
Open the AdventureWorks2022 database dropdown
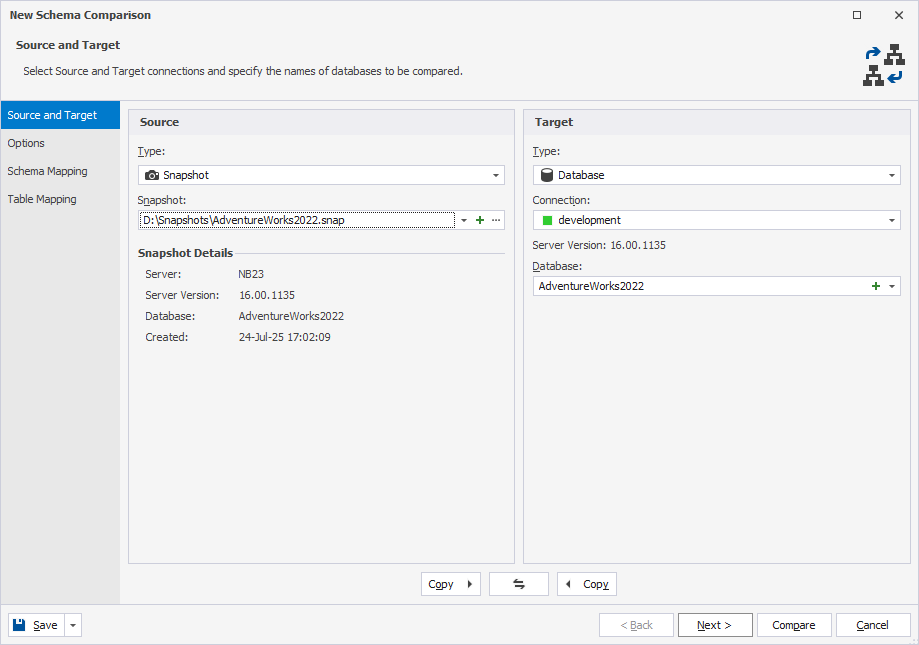coord(893,285)
